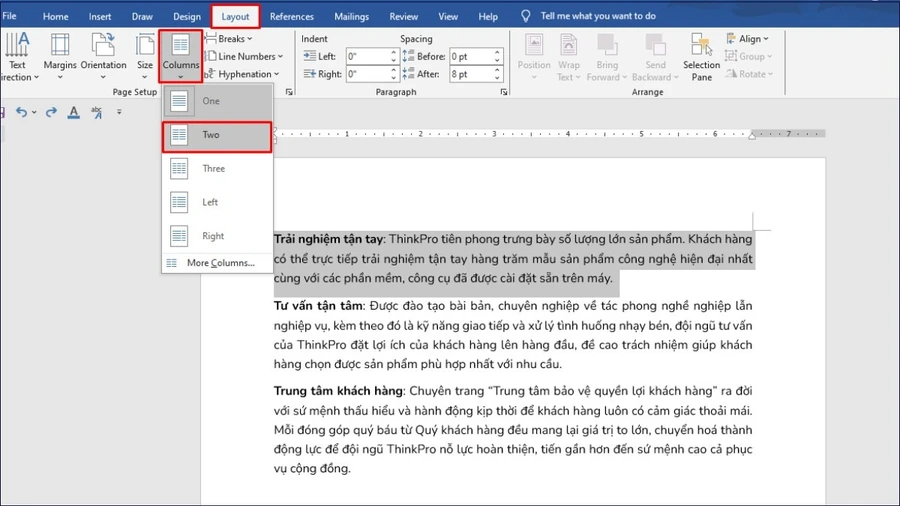Viewport: 900px width, 506px height.
Task: Click the Bring Forward icon
Action: pos(607,45)
